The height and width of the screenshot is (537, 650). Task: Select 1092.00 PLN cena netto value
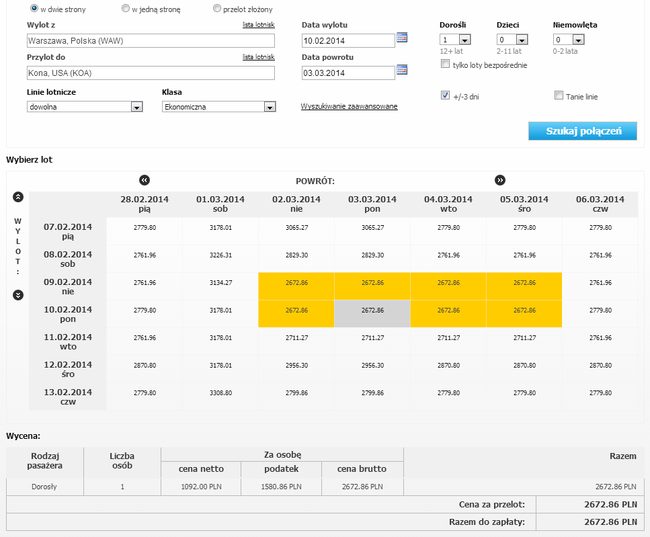point(201,487)
